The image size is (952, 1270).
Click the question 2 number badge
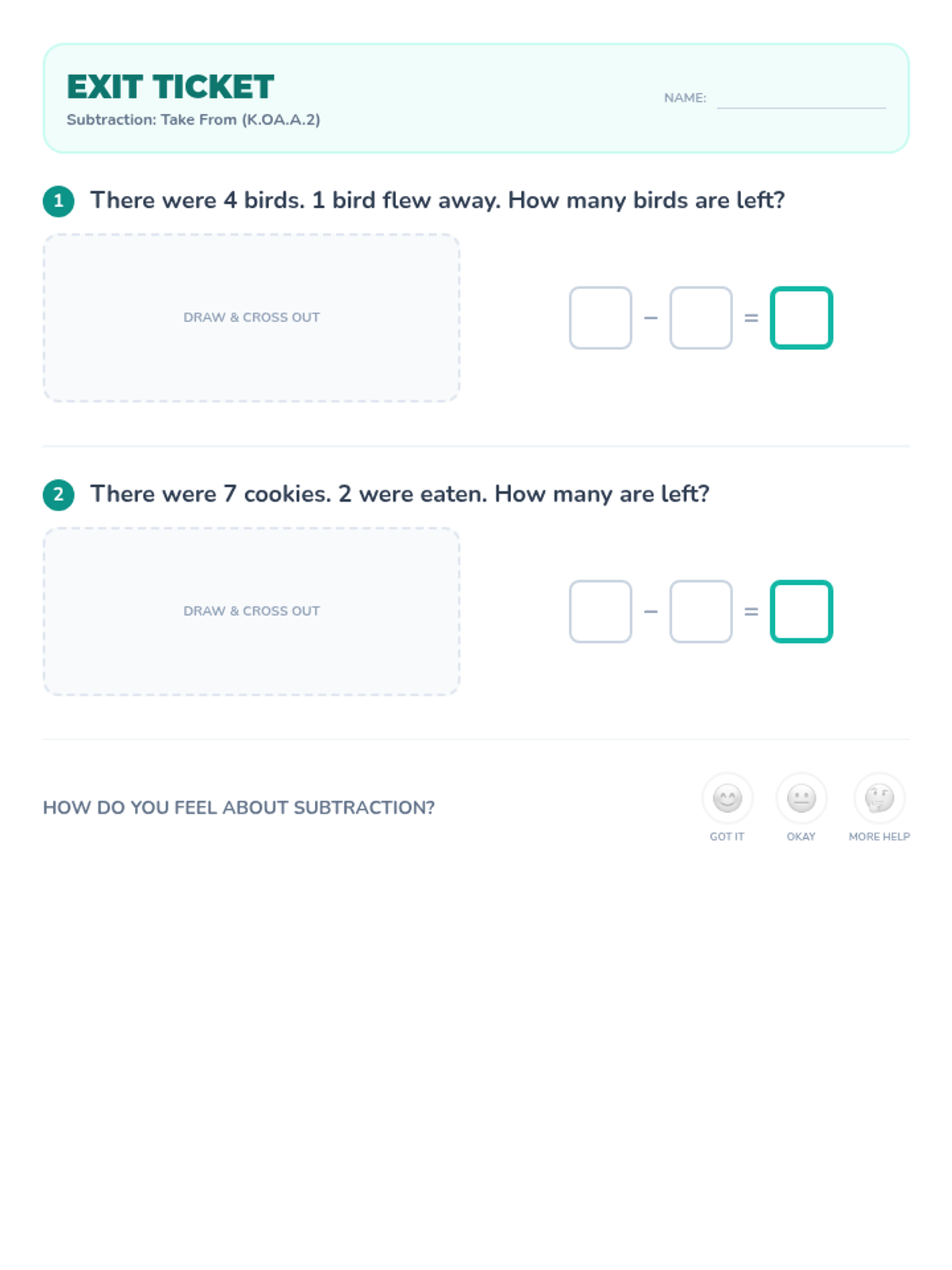pos(59,495)
